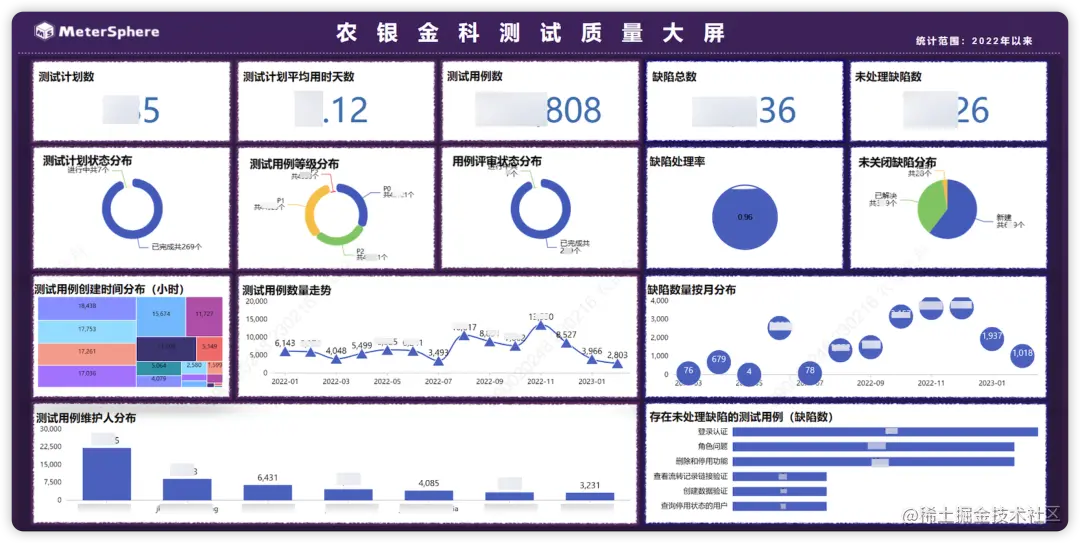
Task: Select the yellow P1 donut segment
Action: (313, 211)
